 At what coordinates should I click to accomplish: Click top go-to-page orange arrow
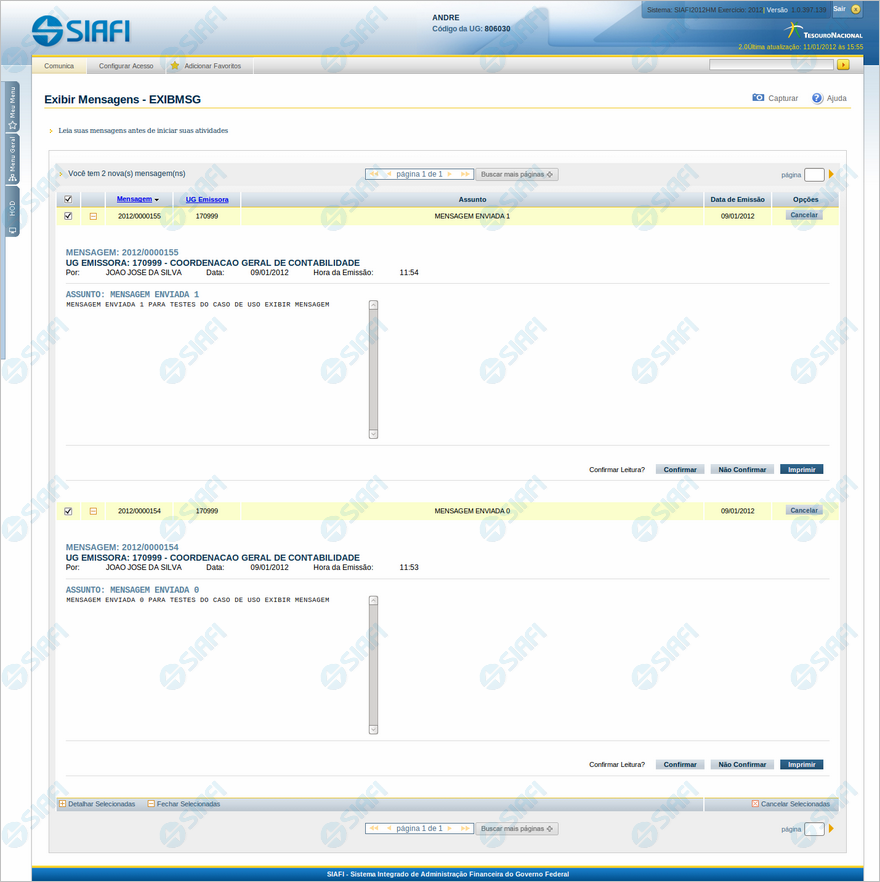coord(831,174)
